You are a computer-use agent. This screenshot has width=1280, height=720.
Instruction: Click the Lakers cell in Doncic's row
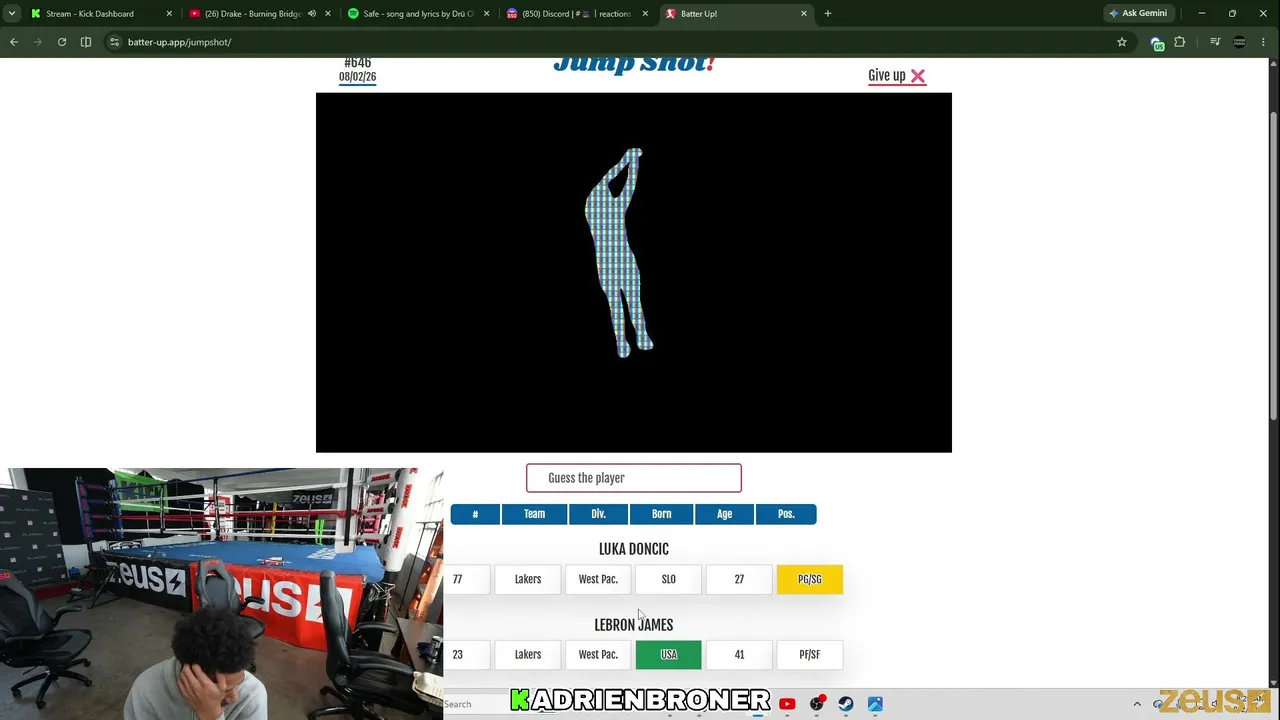click(x=528, y=579)
